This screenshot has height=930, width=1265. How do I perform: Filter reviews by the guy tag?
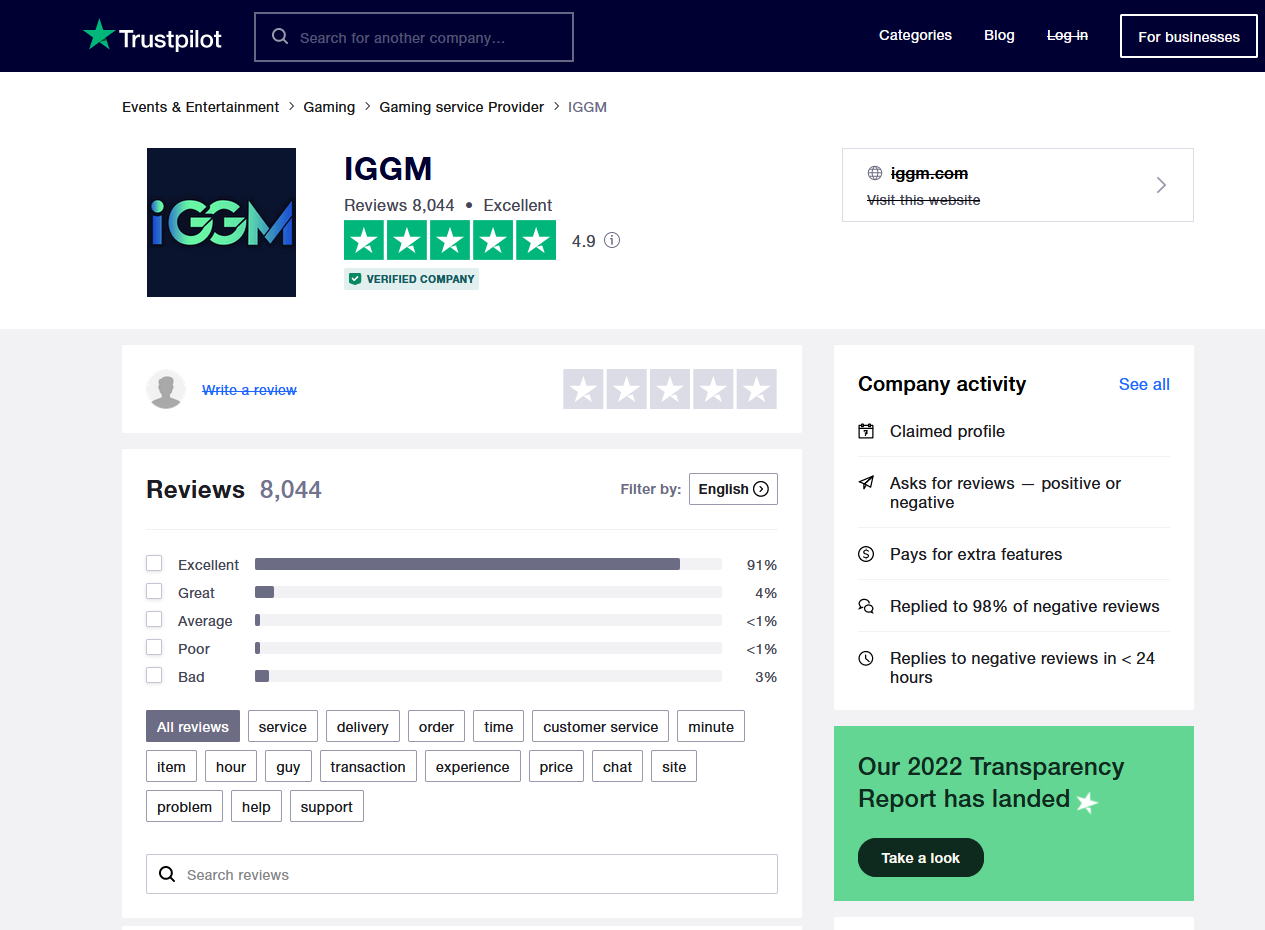(x=288, y=767)
